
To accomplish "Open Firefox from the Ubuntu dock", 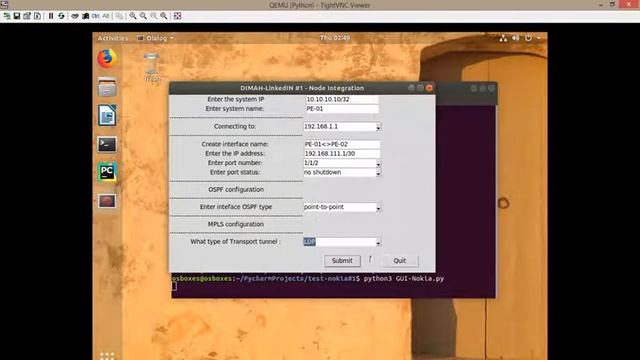I will tap(107, 58).
